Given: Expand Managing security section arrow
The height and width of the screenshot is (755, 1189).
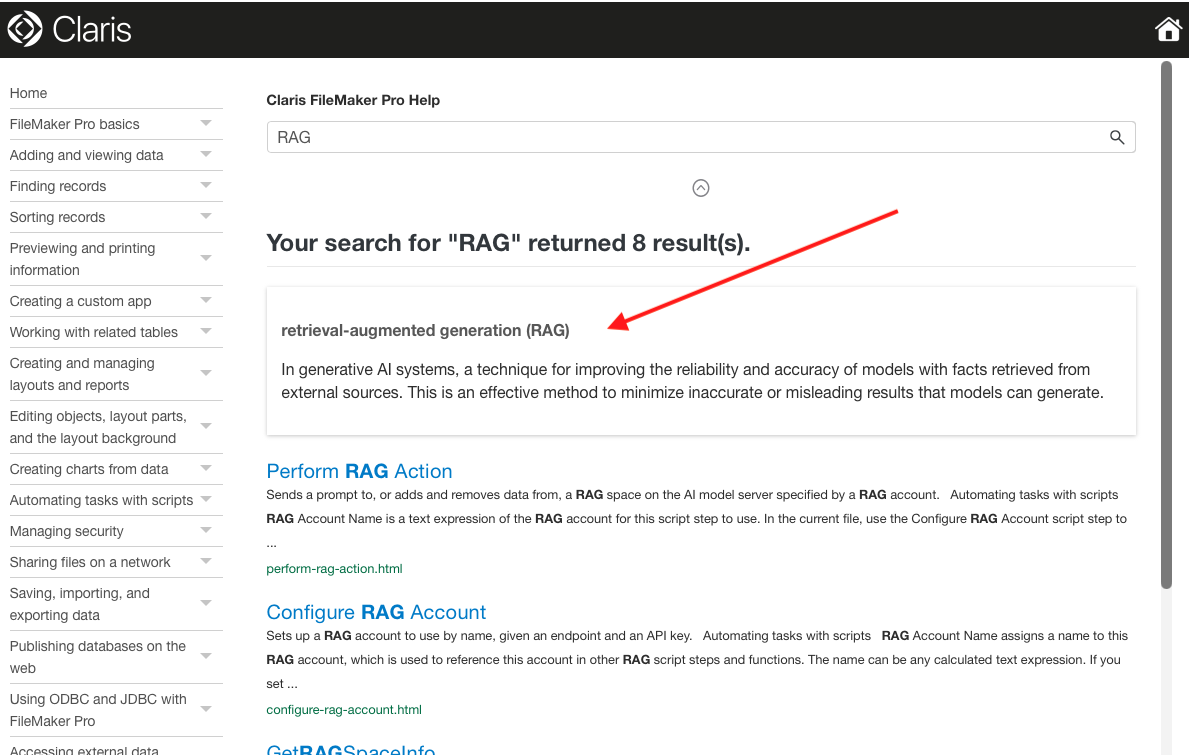Looking at the screenshot, I should tap(206, 531).
